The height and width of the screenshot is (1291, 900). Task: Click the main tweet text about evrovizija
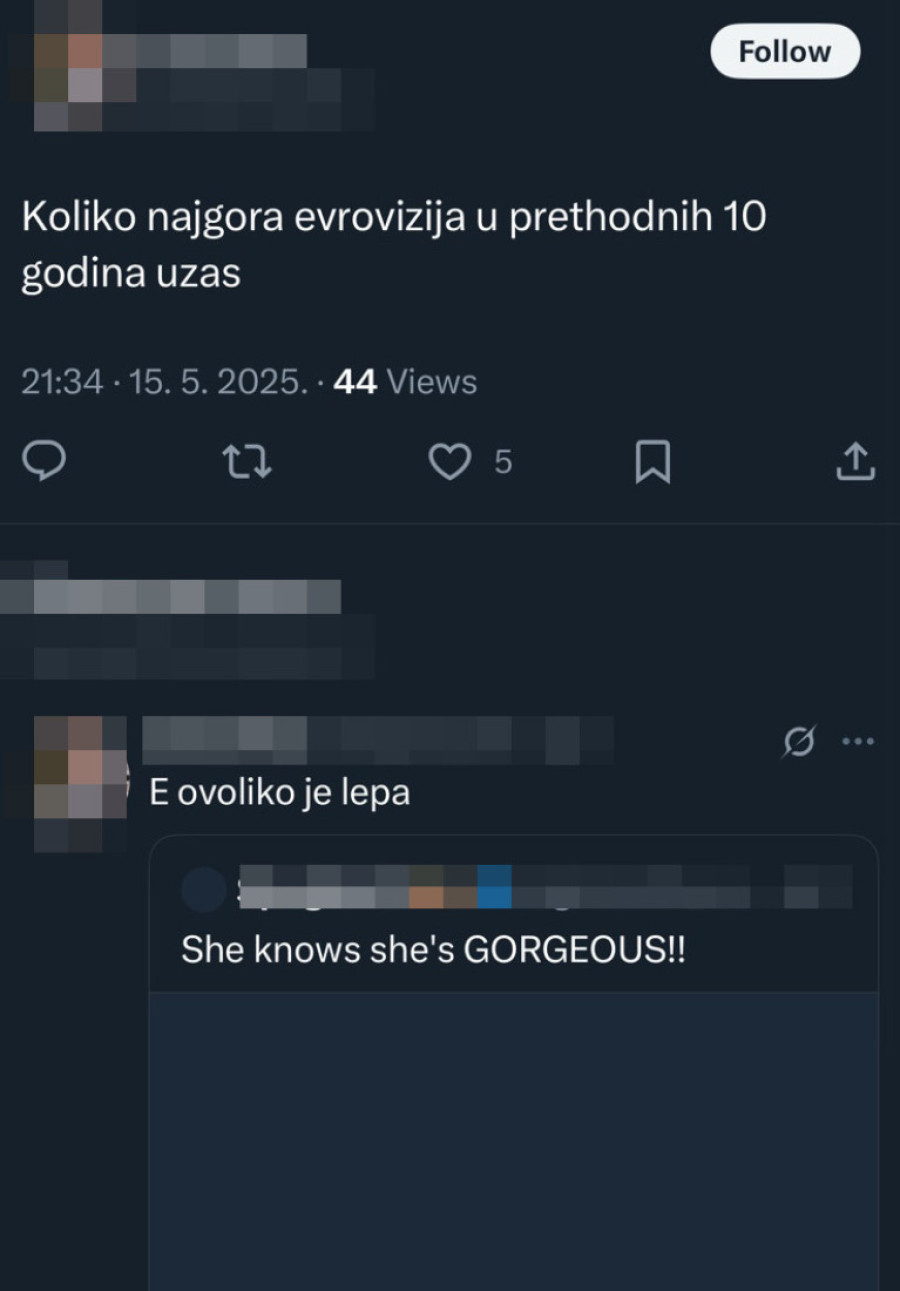pyautogui.click(x=394, y=245)
